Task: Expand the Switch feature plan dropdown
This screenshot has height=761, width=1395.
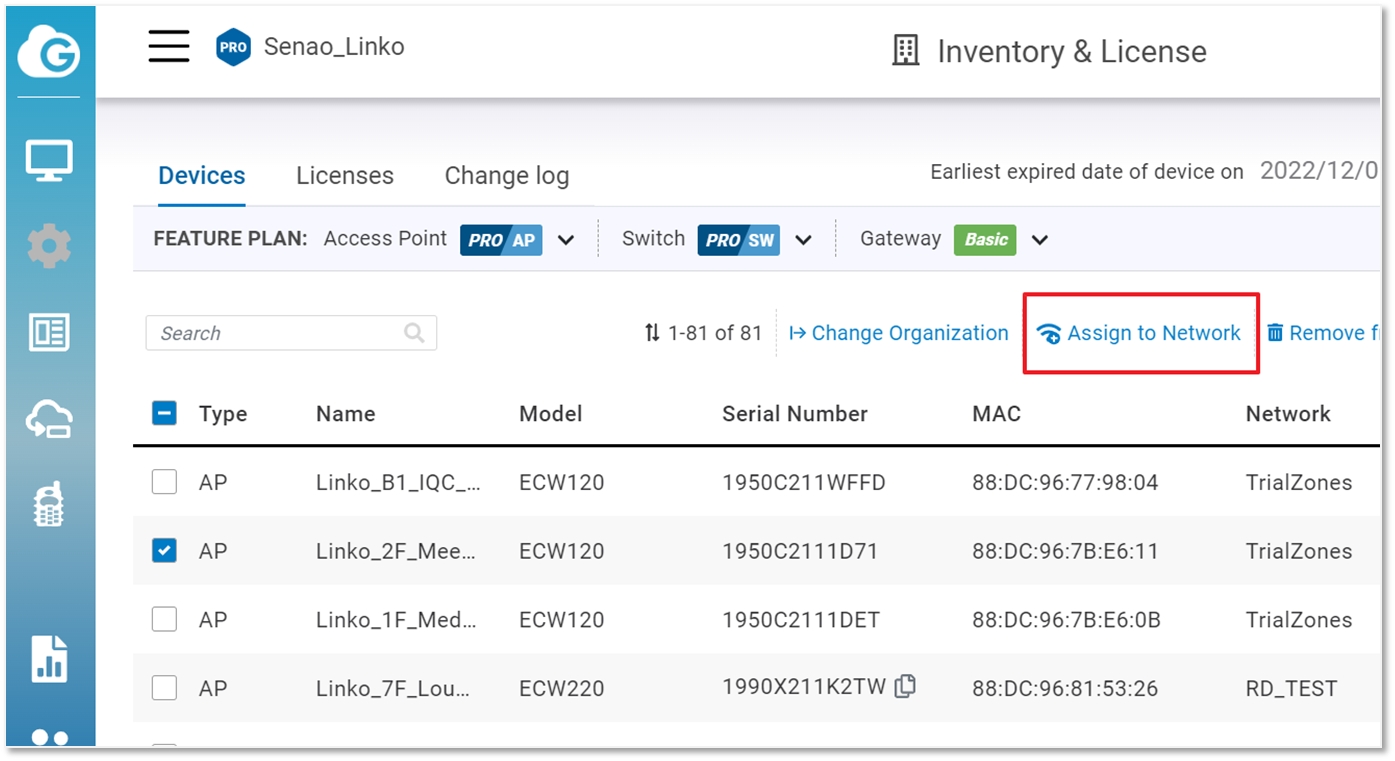Action: click(803, 240)
